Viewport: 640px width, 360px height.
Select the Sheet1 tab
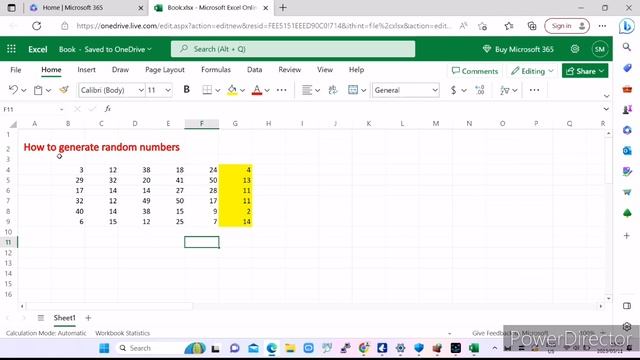point(64,318)
